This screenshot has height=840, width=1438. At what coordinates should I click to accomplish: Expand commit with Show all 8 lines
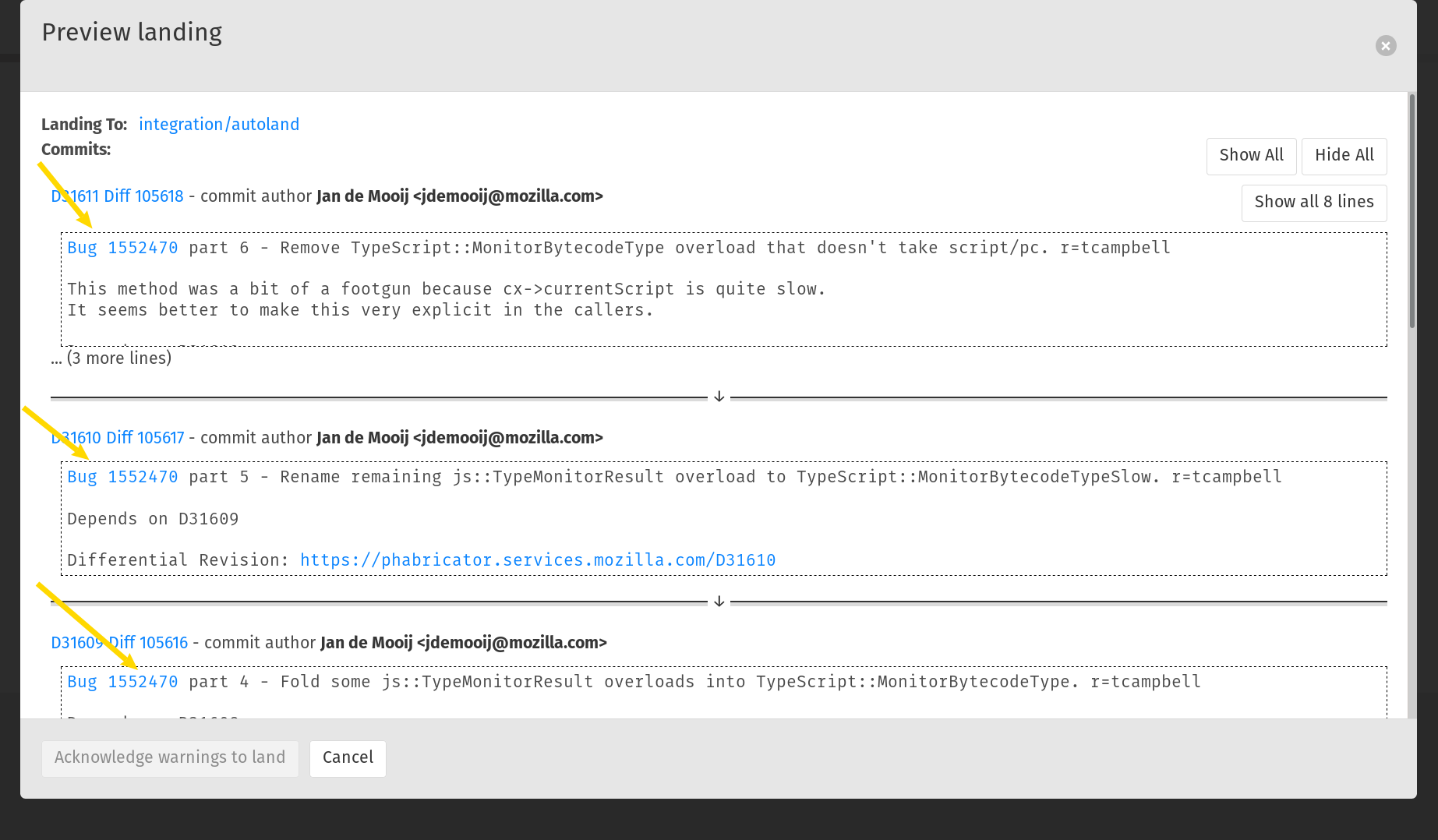pos(1313,203)
